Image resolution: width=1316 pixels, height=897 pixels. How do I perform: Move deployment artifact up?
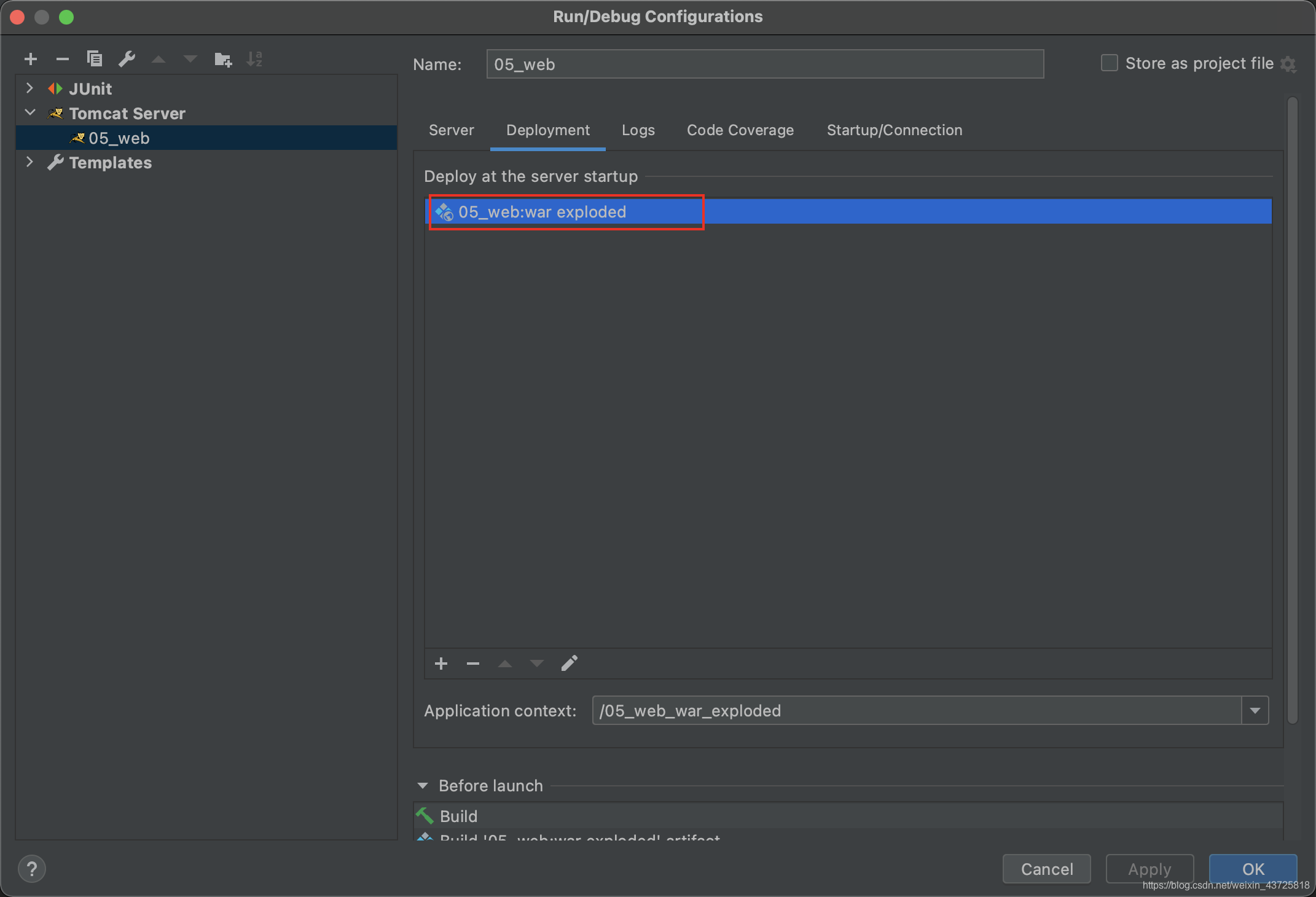click(x=505, y=664)
